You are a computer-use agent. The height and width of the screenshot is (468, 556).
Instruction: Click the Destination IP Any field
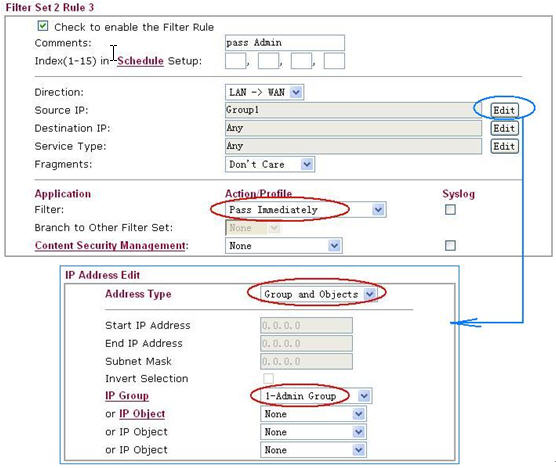[353, 128]
